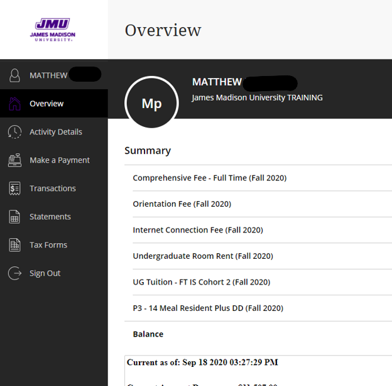Select Comprehensive Fee - Full Time row
The height and width of the screenshot is (386, 392).
tap(262, 178)
